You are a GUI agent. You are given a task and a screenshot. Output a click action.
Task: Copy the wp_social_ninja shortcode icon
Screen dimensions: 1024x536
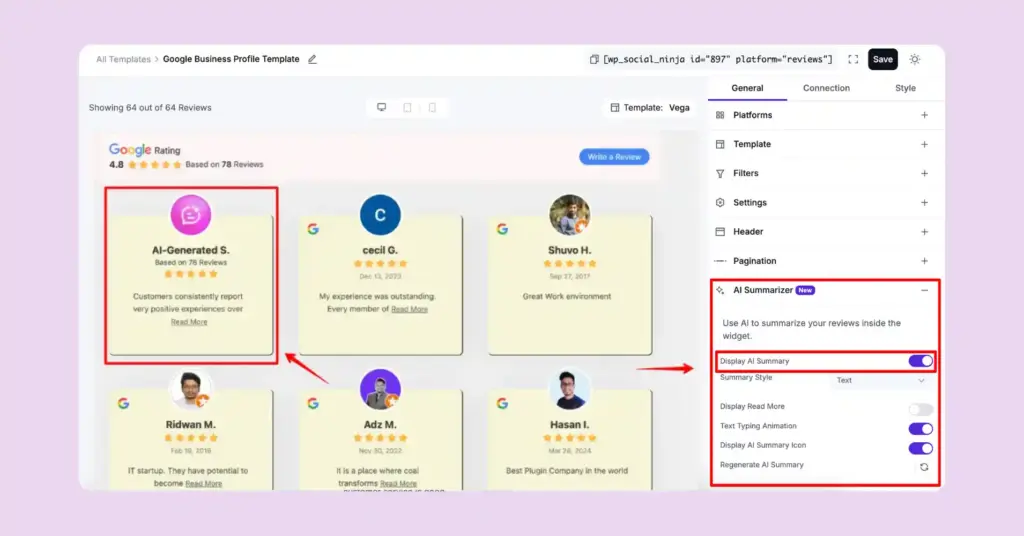[594, 59]
